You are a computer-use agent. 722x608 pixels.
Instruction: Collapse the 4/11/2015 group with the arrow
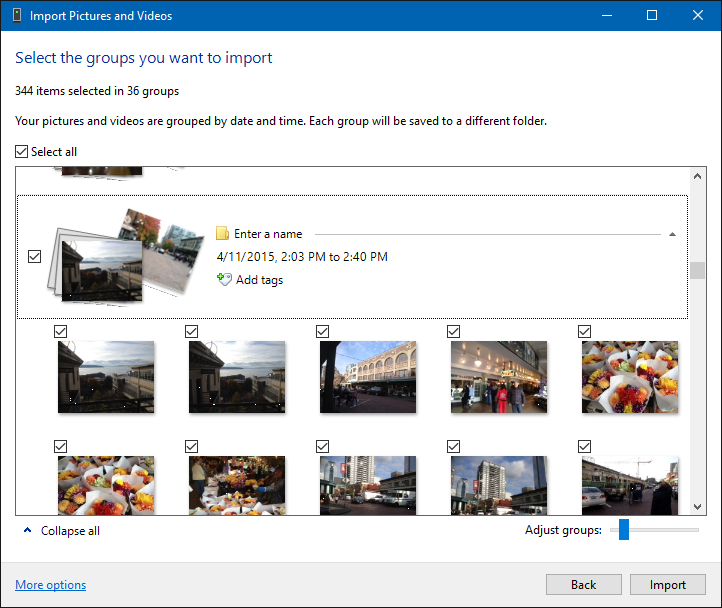(x=672, y=234)
